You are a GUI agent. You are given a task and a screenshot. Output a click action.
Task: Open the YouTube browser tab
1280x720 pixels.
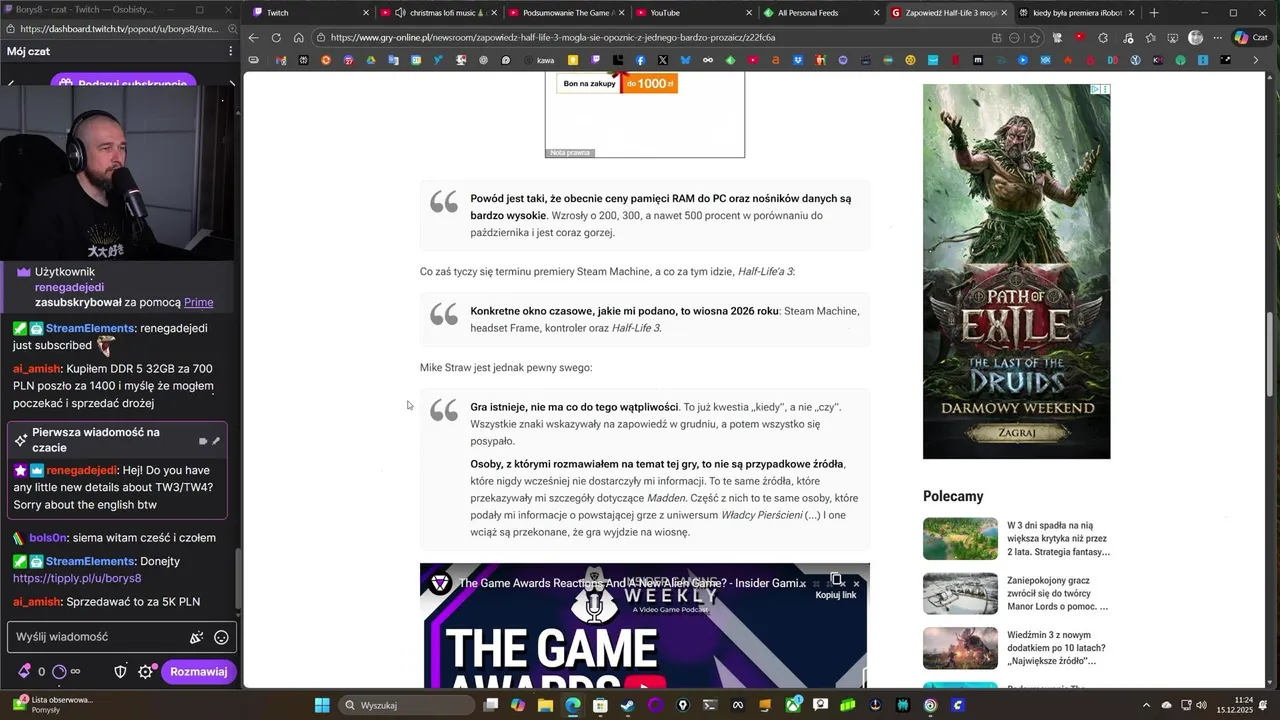click(695, 13)
